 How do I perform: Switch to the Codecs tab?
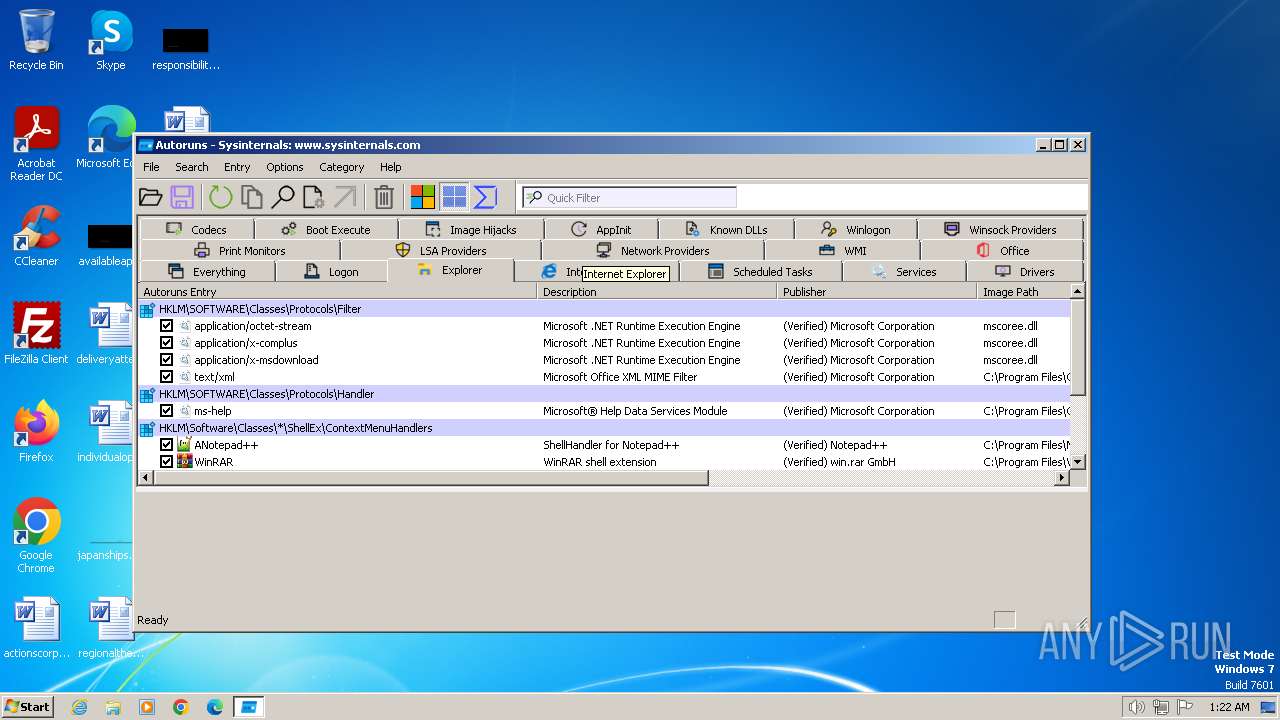click(197, 230)
